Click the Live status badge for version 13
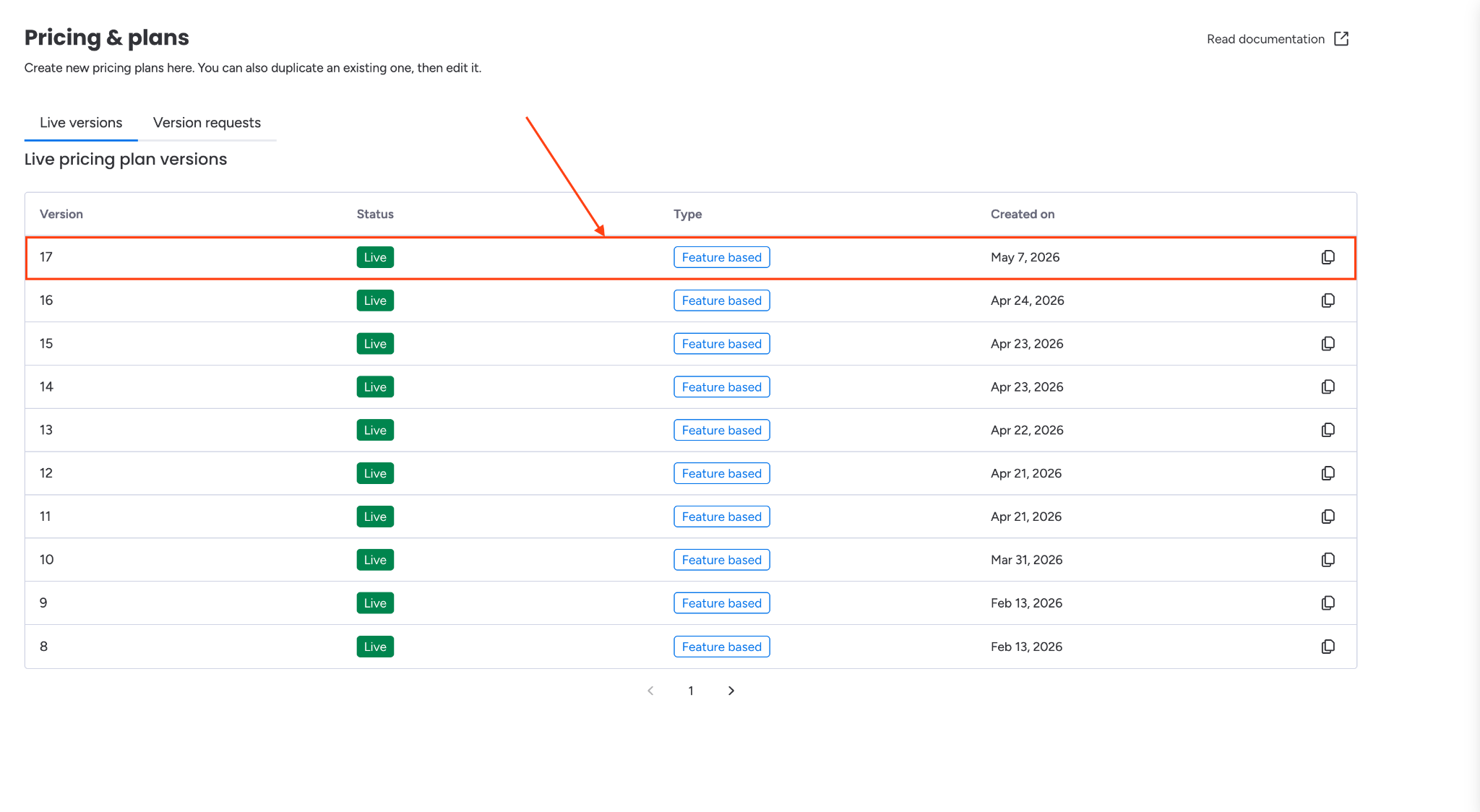1480x812 pixels. point(375,430)
